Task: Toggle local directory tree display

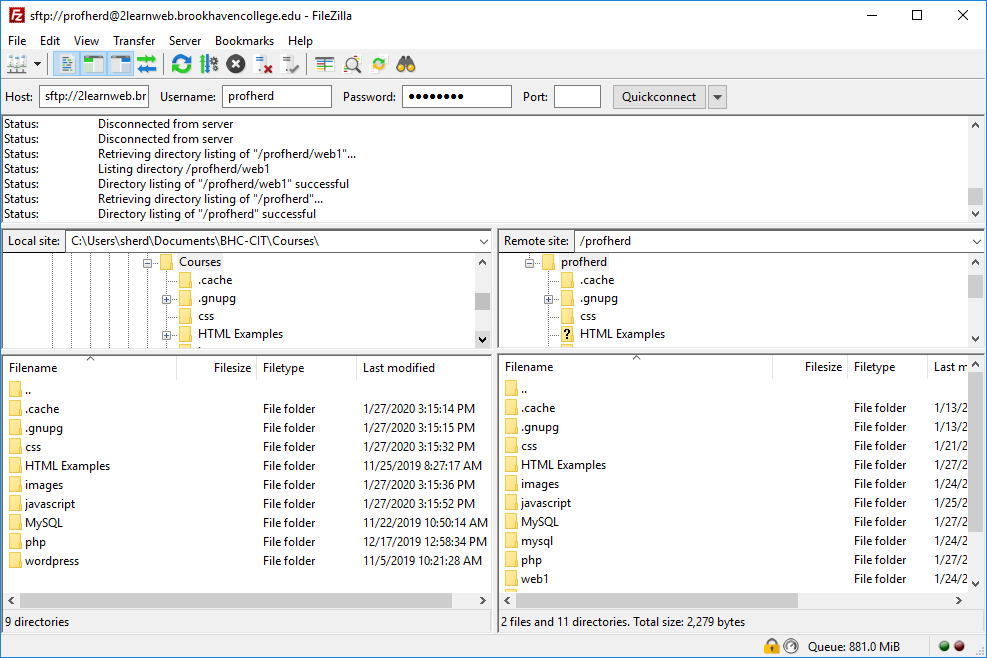Action: [93, 64]
